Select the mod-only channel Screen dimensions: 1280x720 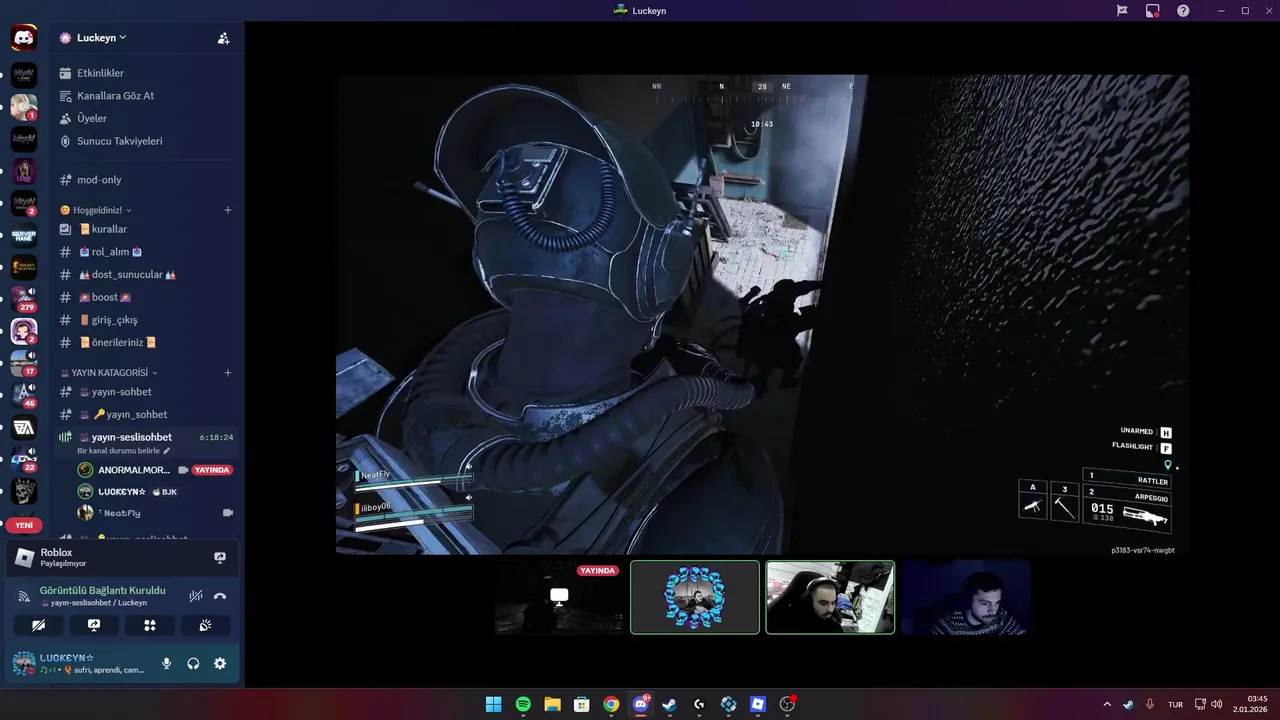(146, 180)
